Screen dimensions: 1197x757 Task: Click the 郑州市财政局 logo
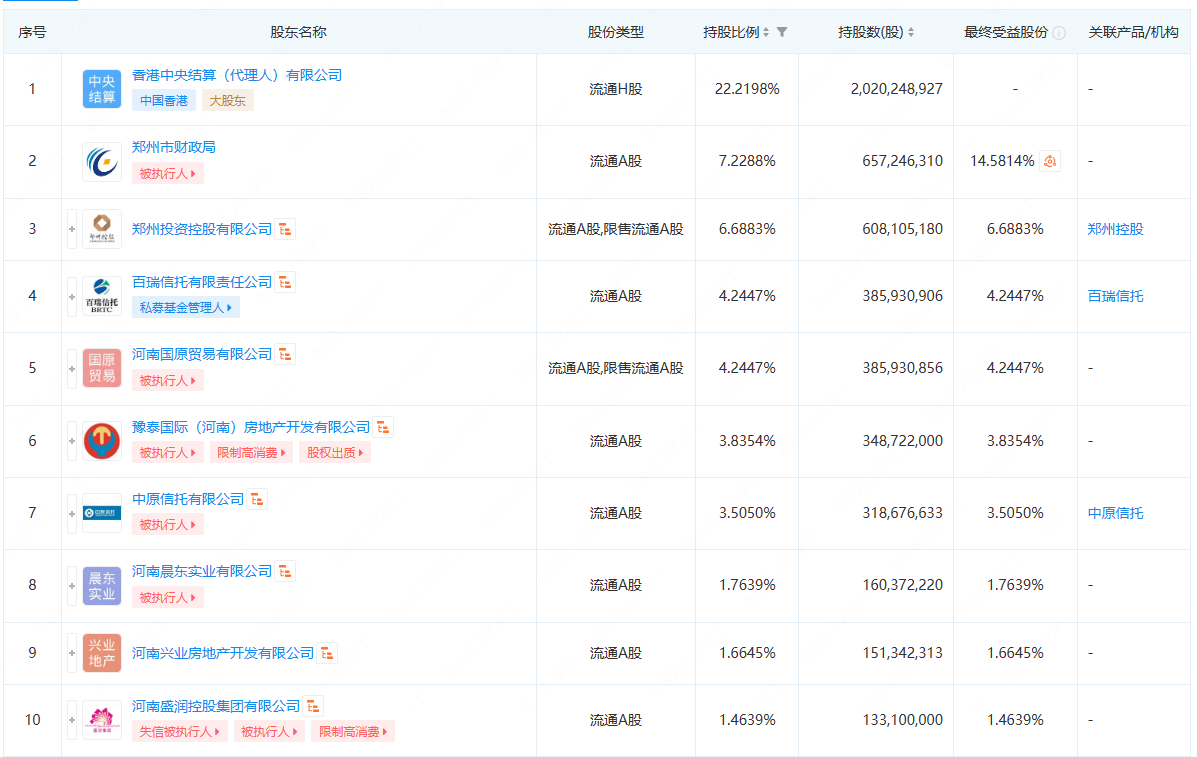tap(102, 162)
